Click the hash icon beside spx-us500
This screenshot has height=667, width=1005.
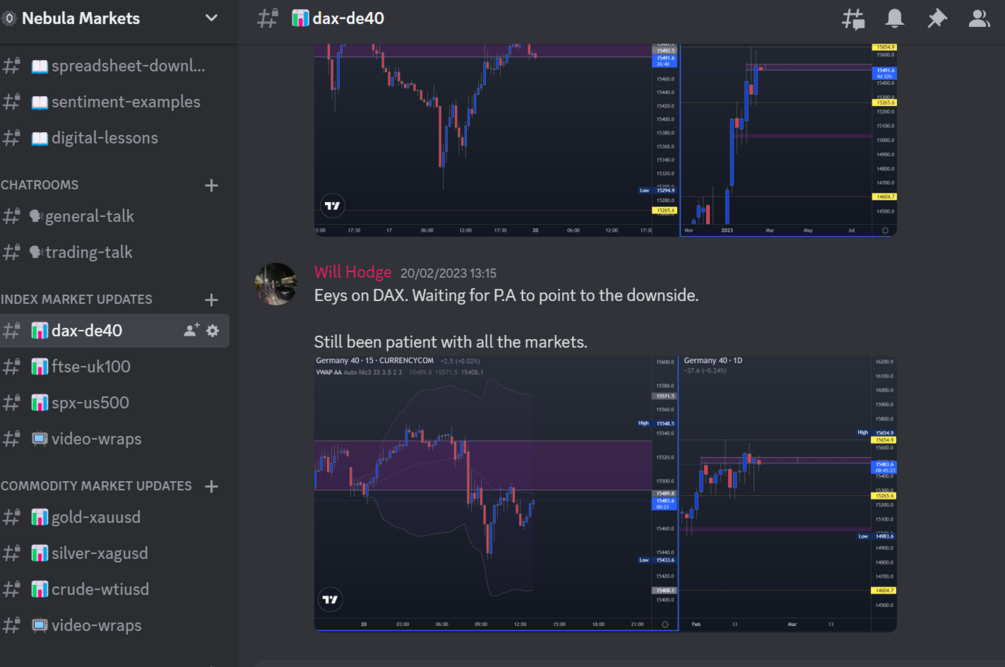(12, 403)
